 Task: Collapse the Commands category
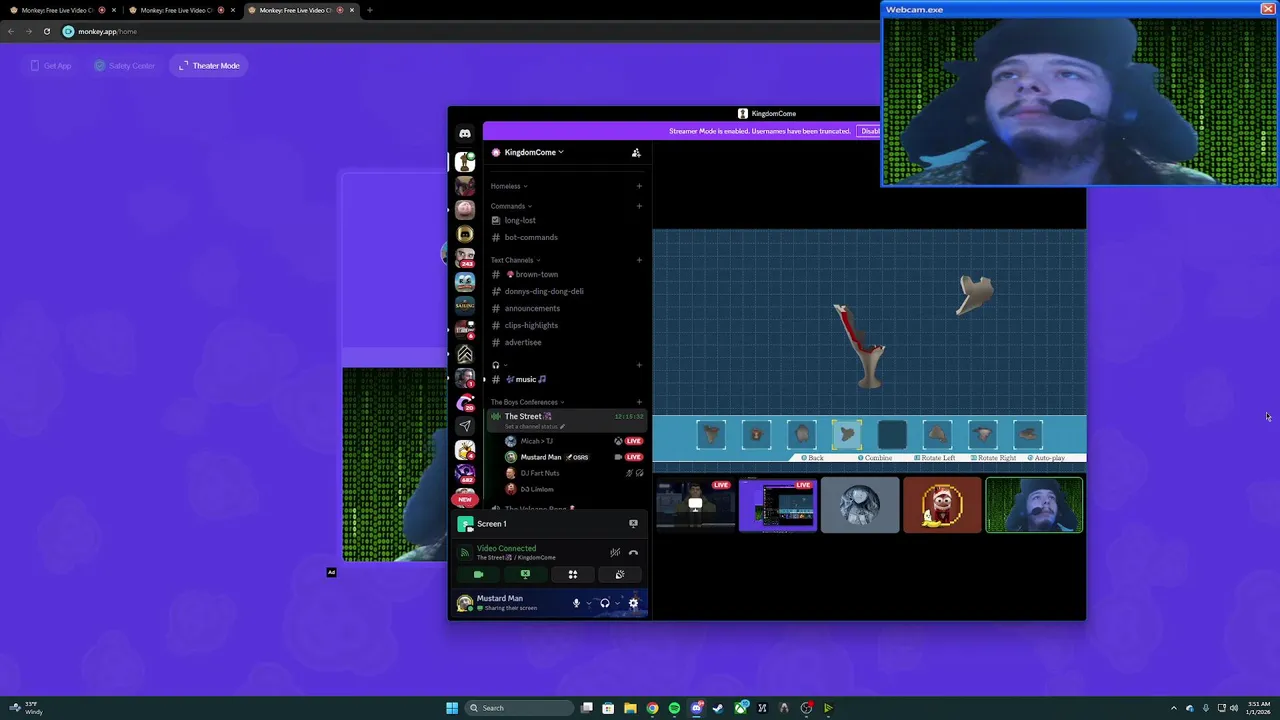coord(511,206)
